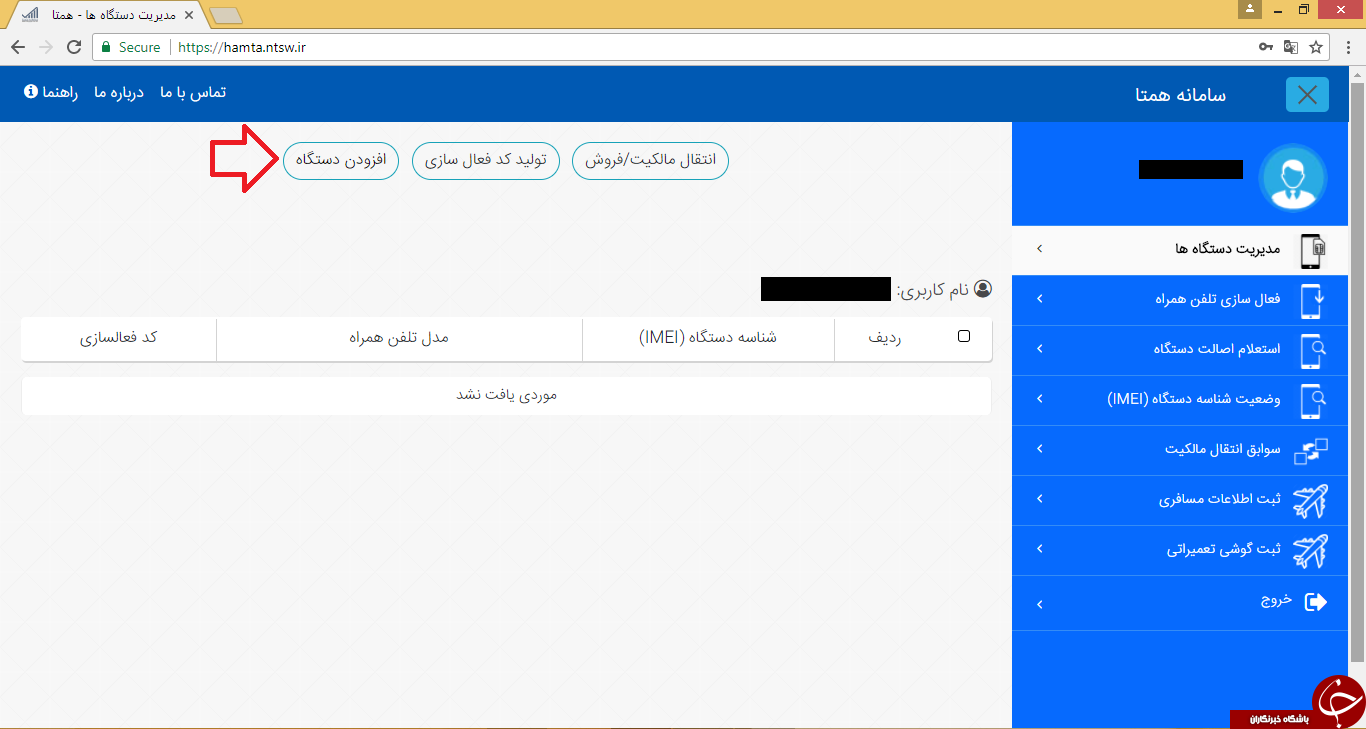Expand the خروج chevron
Image resolution: width=1366 pixels, height=729 pixels.
[x=1039, y=604]
